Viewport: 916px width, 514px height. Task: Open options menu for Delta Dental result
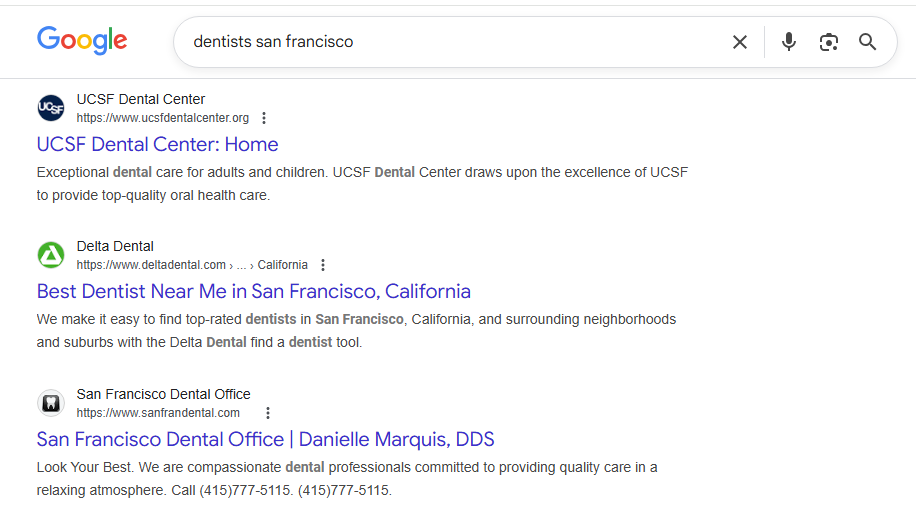coord(323,265)
